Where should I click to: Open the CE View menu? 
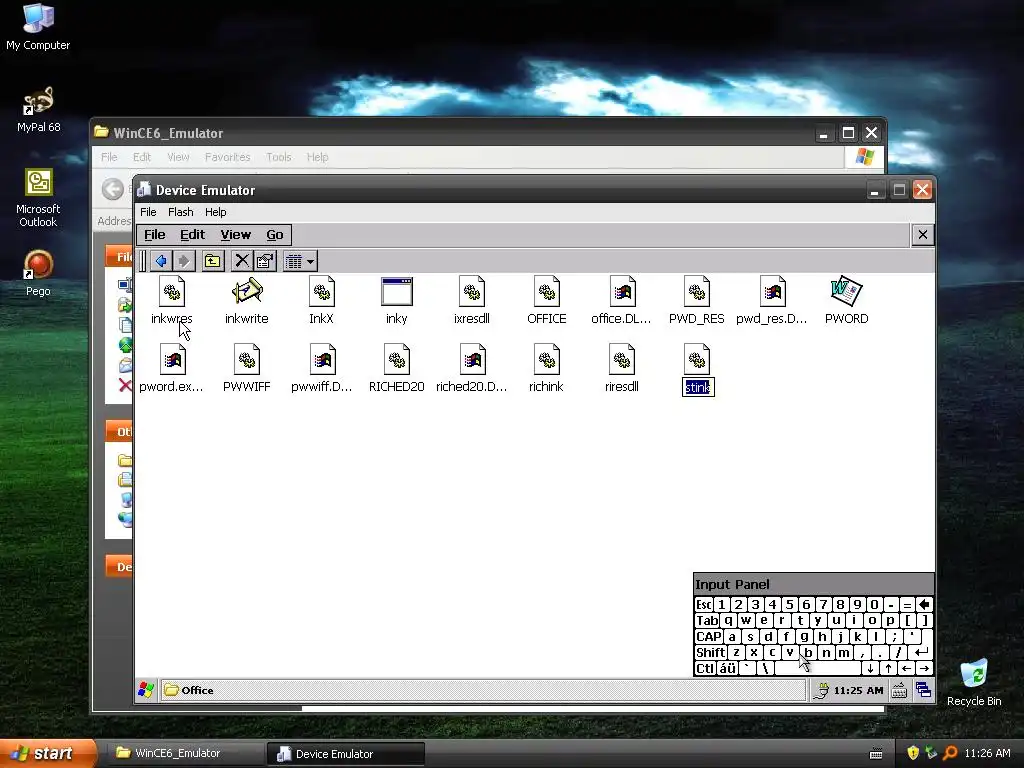(236, 234)
